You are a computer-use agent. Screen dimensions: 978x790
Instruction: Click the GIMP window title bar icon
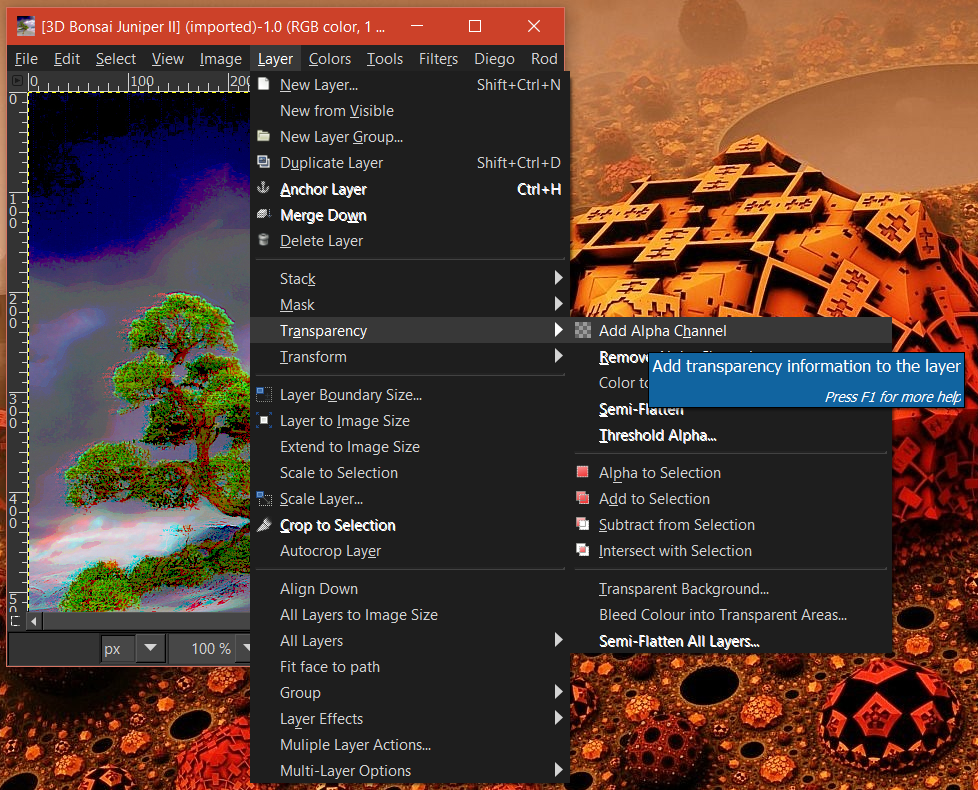click(x=26, y=26)
